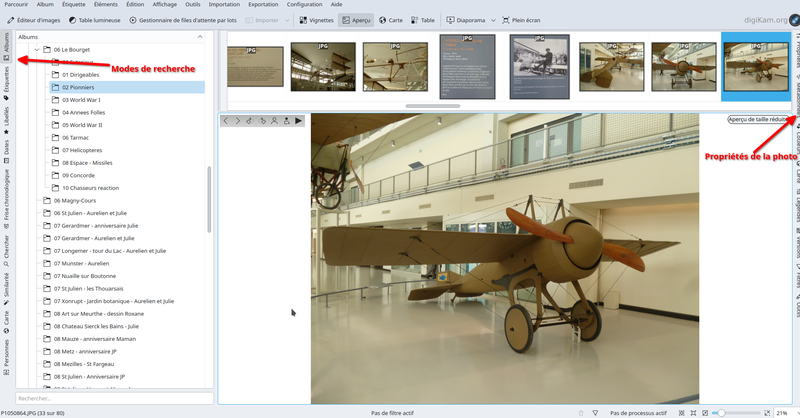Open Gestionnaire de files d'attente par lots

pyautogui.click(x=183, y=19)
